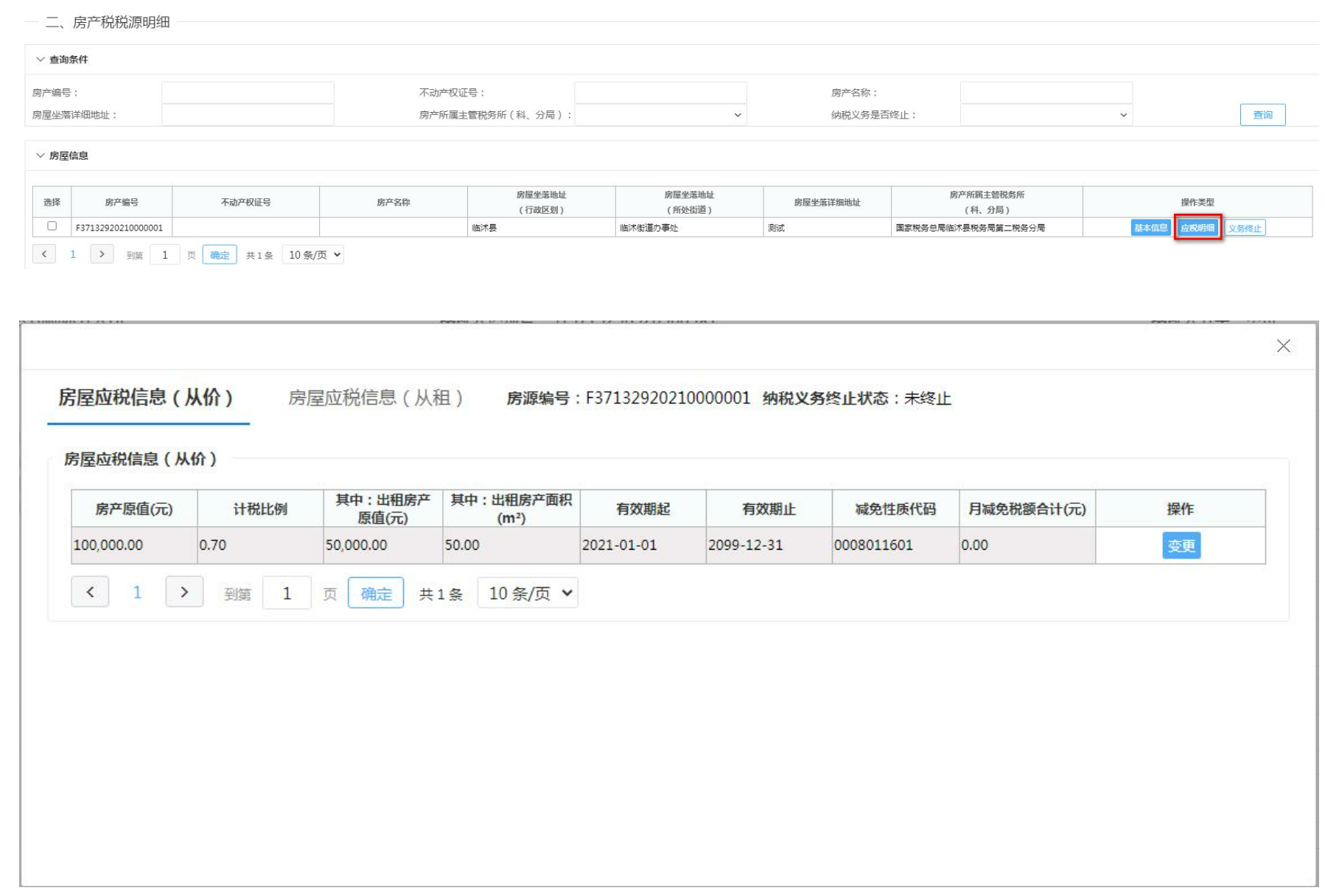Screen dimensions: 1325x896
Task: Switch to the 房屋应税信息（从租）tab
Action: (x=376, y=398)
